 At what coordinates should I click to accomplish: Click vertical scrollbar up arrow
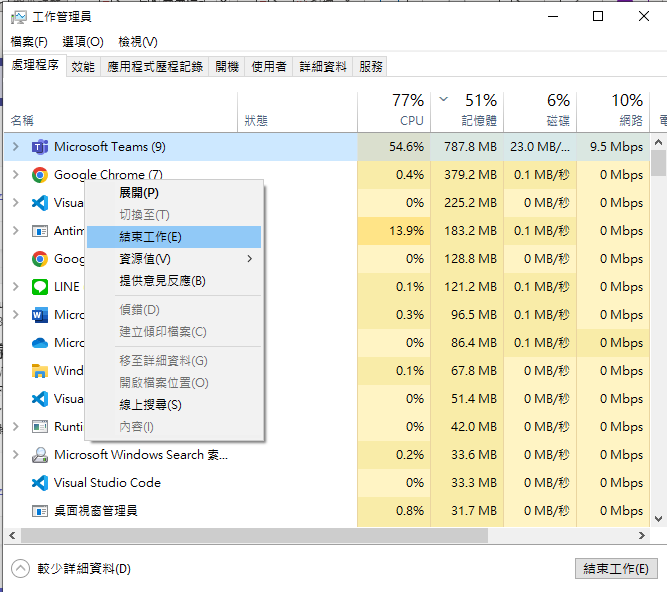point(658,142)
